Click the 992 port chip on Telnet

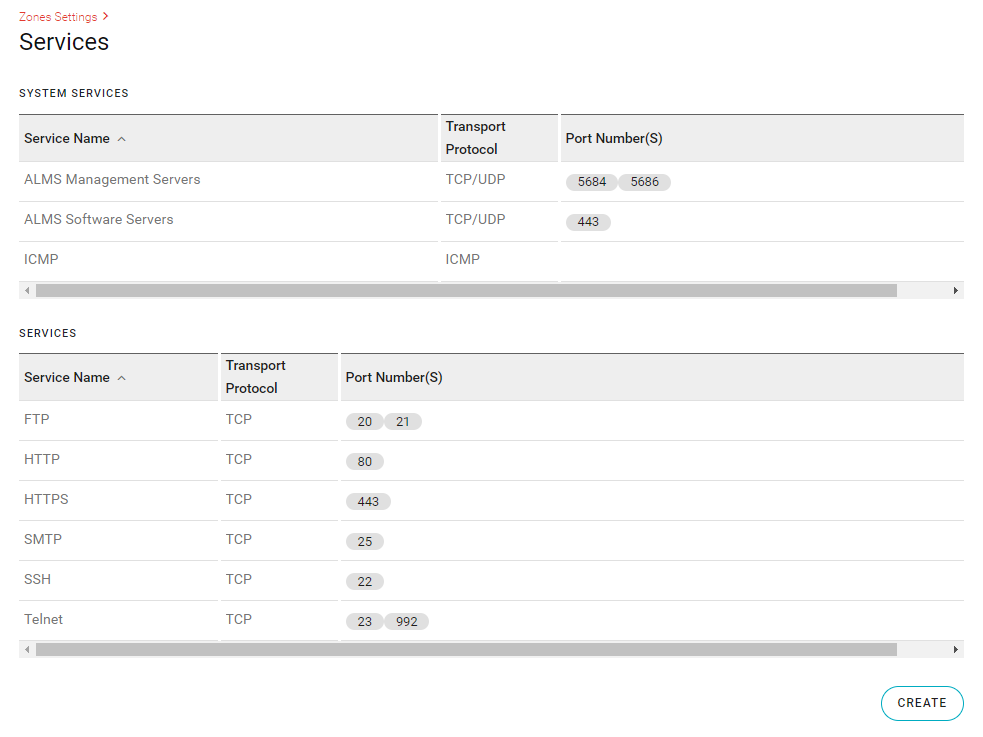[406, 622]
